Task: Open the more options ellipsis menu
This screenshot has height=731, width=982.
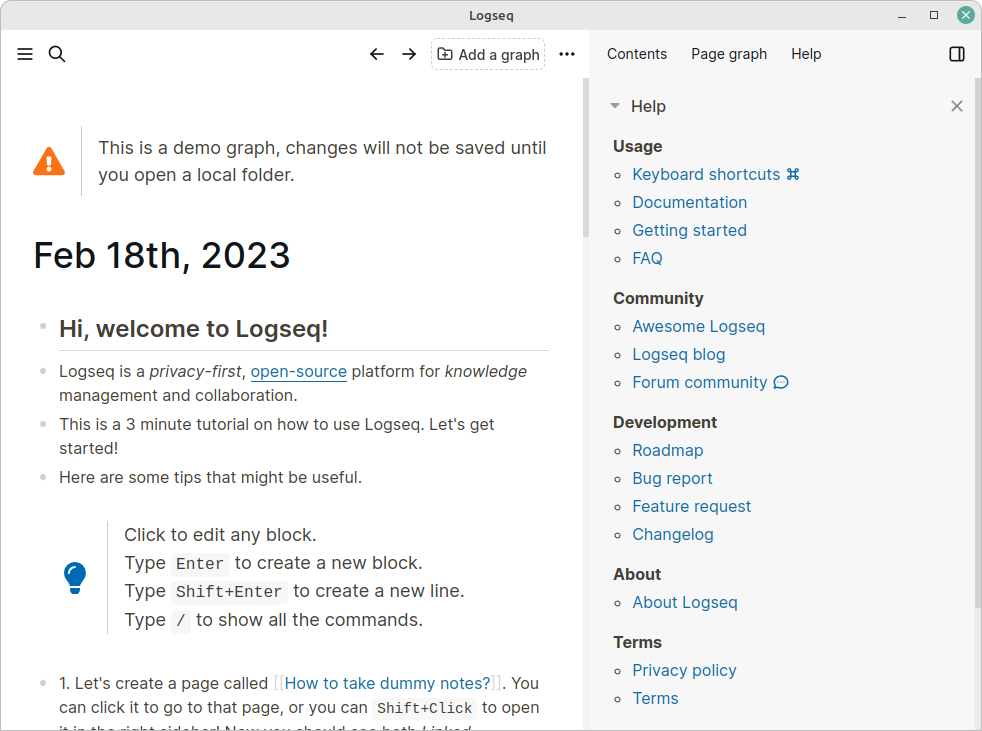Action: tap(567, 54)
